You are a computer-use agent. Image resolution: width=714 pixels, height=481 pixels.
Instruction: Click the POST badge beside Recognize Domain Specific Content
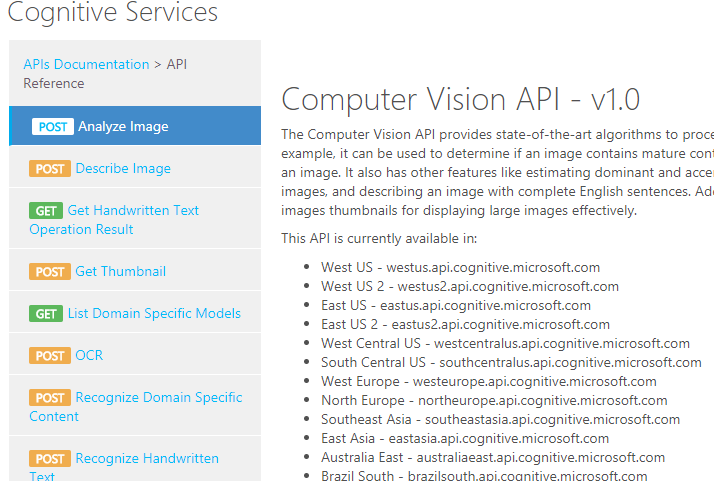(x=50, y=398)
